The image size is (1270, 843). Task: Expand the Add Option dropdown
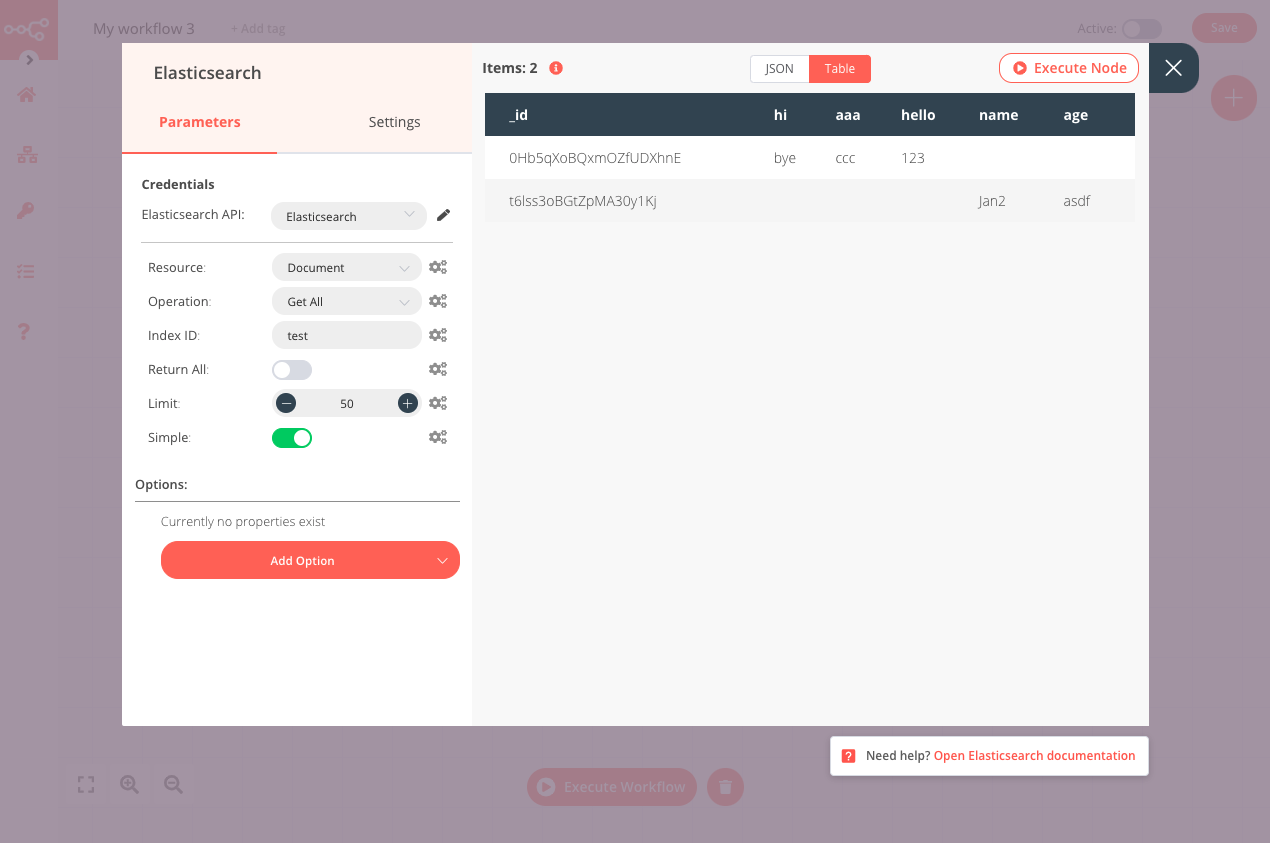310,560
